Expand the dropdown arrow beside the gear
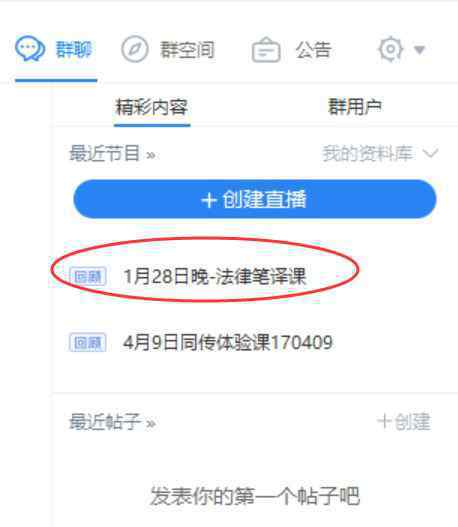 coord(420,50)
